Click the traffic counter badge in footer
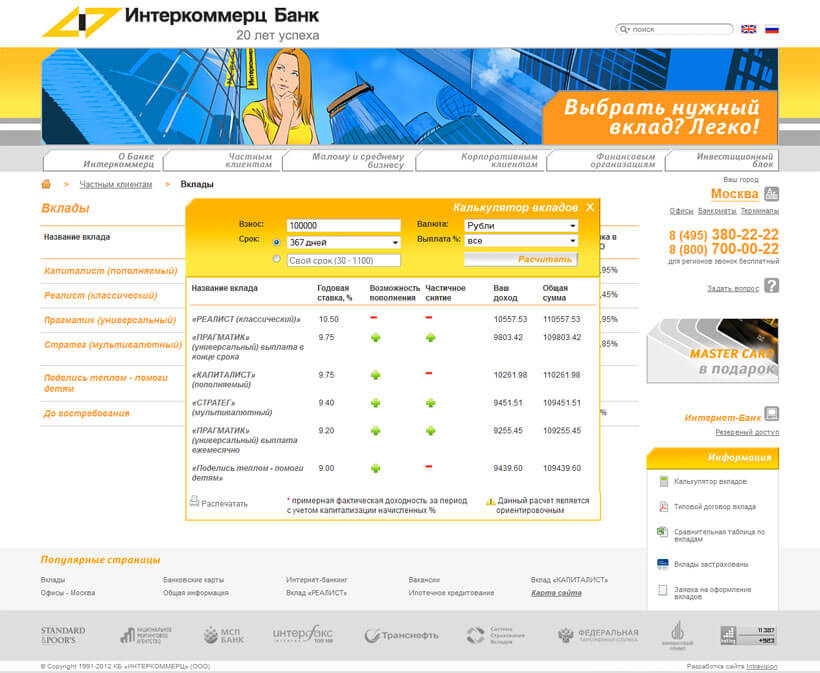Screen dimensions: 820x673 [748, 635]
